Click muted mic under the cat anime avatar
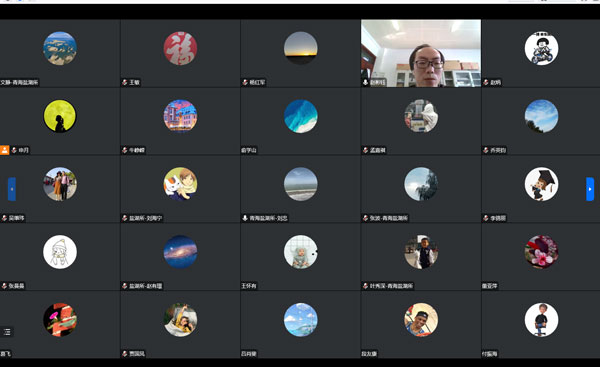Viewport: 600px width, 367px height. click(x=125, y=218)
